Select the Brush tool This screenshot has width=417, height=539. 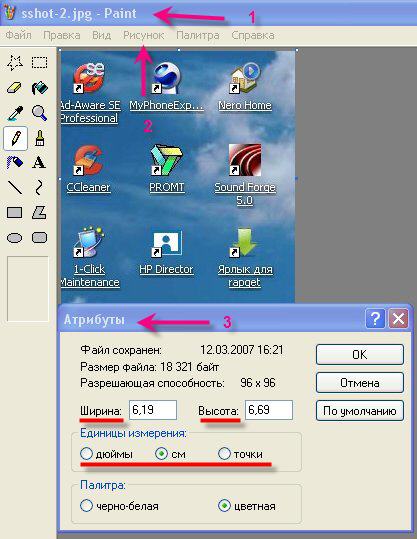(40, 138)
